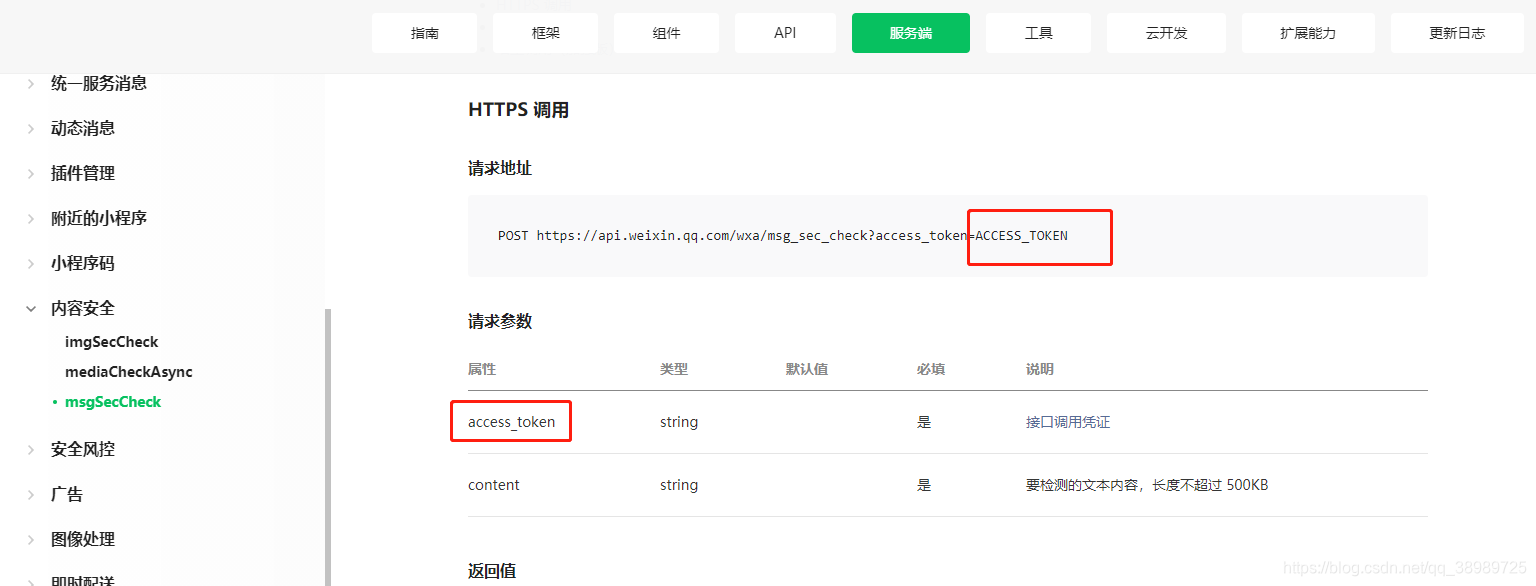Open the 框架 documentation tab

544,32
